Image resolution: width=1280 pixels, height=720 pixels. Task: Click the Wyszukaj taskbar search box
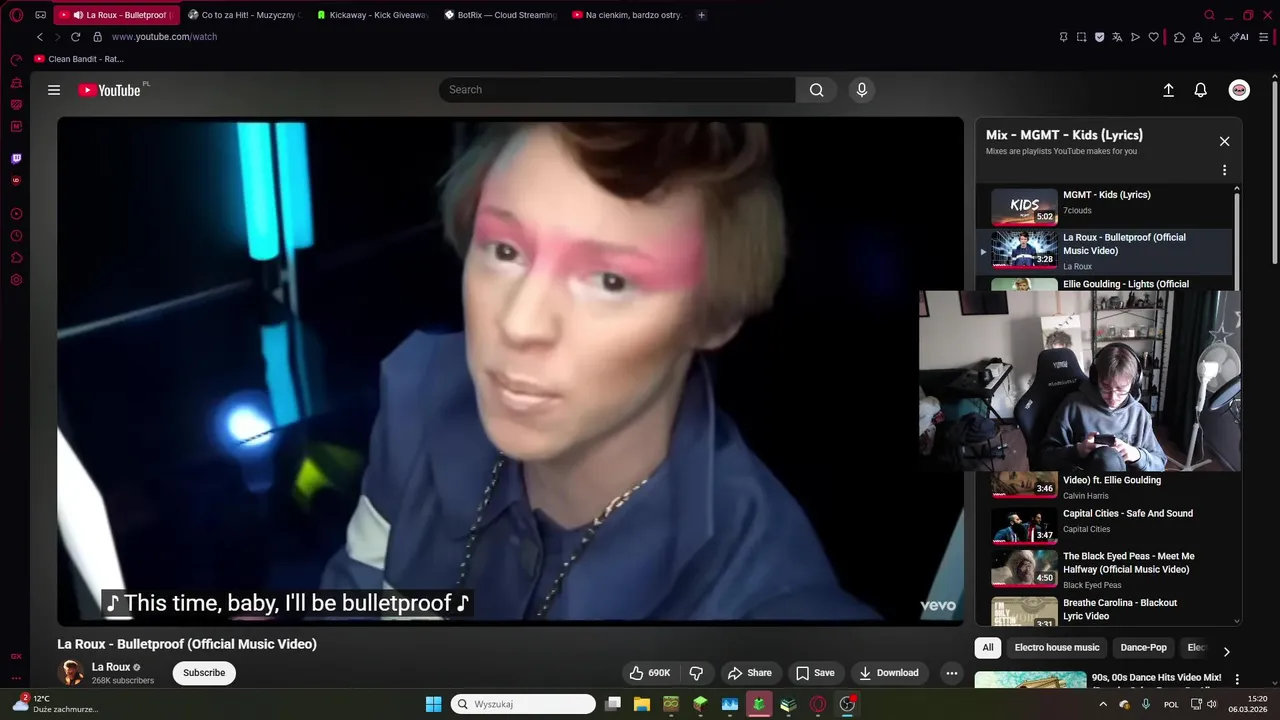pyautogui.click(x=523, y=704)
